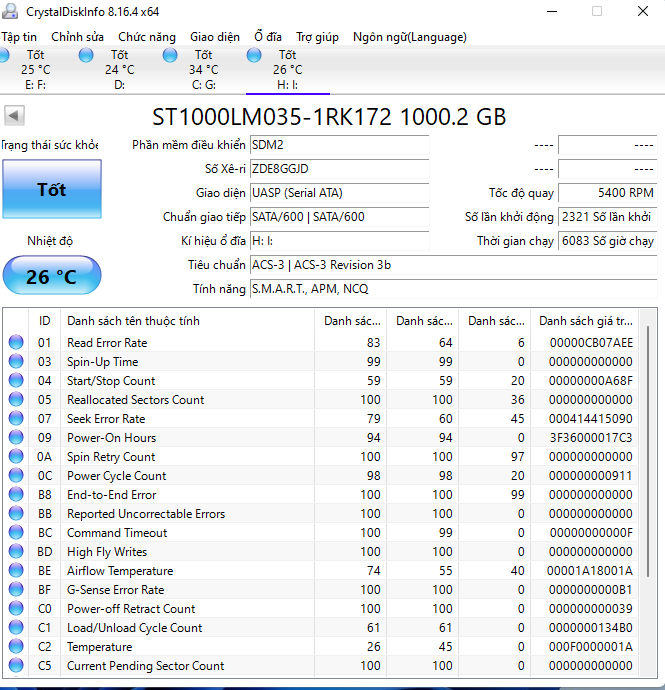
Task: Select the C: G: disk at 34 °C
Action: [x=203, y=70]
